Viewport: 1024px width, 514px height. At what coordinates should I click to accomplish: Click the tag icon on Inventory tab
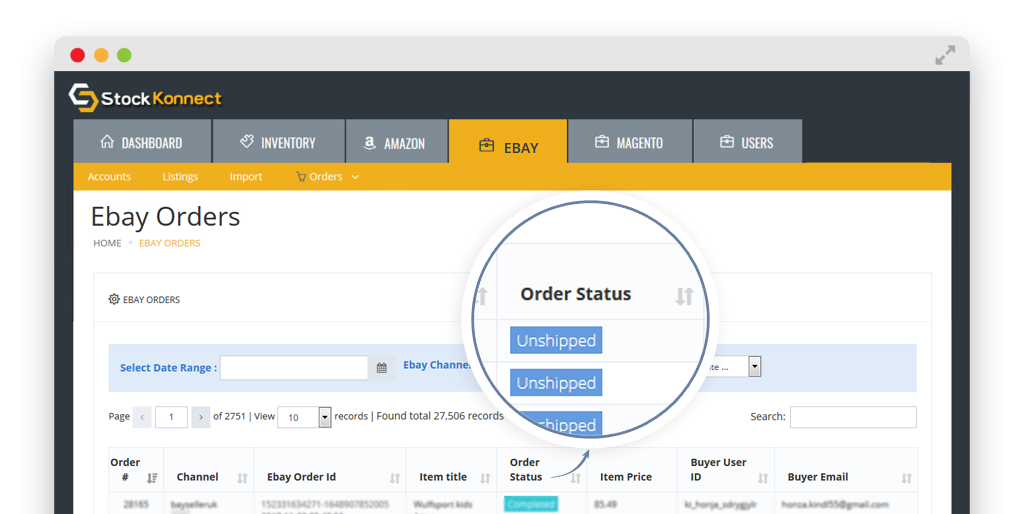246,141
